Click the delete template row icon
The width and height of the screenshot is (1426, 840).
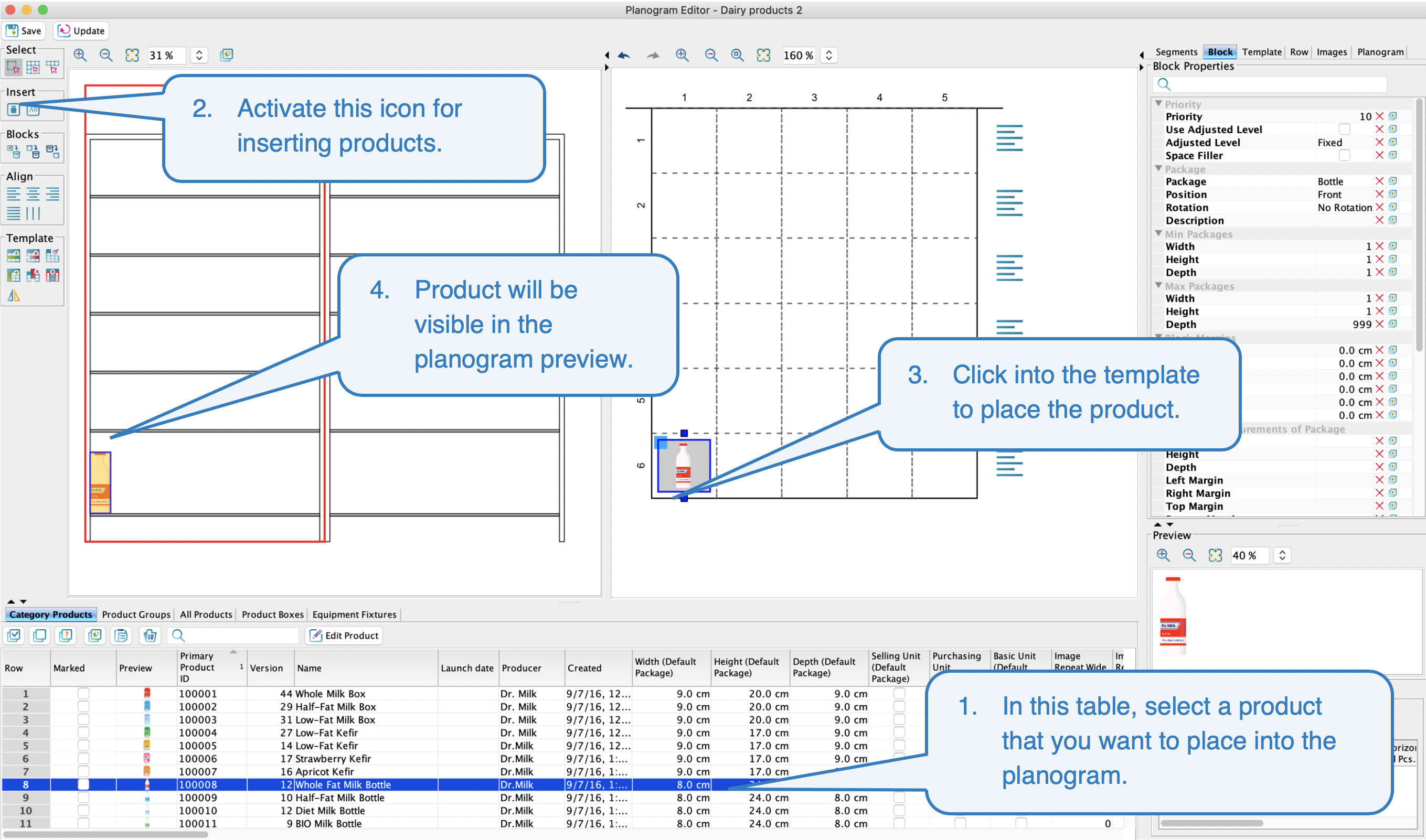coord(33,256)
